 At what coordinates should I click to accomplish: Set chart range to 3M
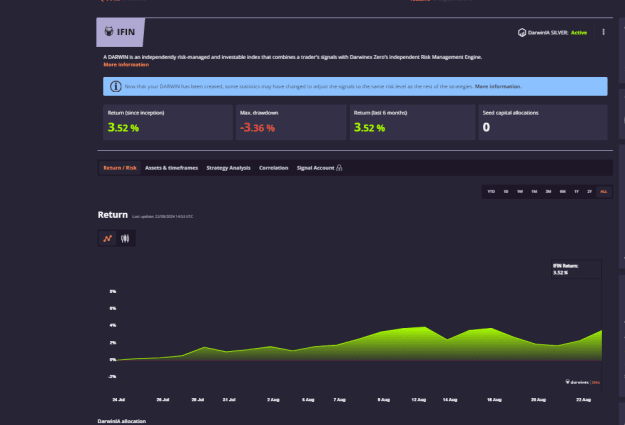[x=548, y=192]
